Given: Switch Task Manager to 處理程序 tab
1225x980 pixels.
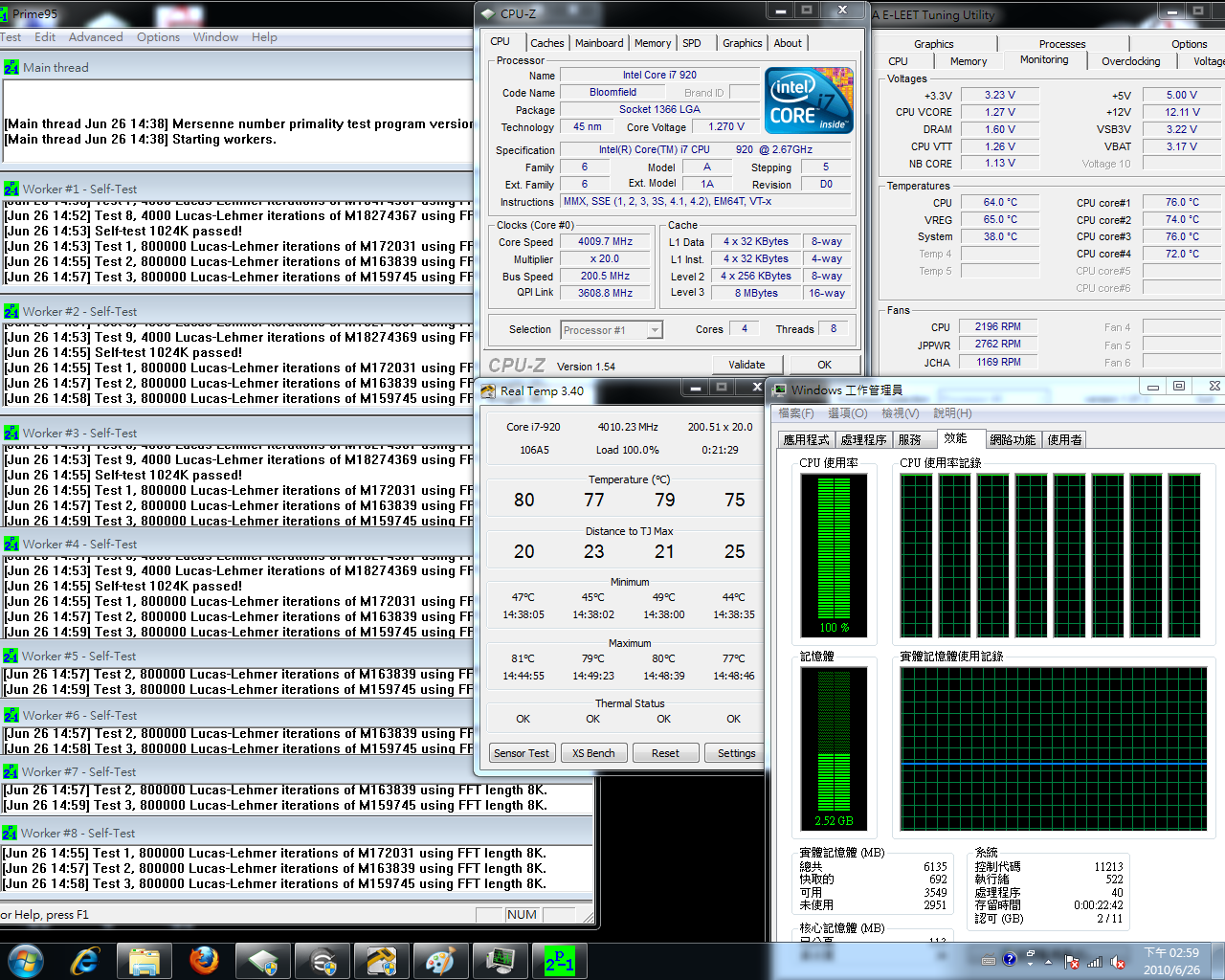Looking at the screenshot, I should [863, 440].
